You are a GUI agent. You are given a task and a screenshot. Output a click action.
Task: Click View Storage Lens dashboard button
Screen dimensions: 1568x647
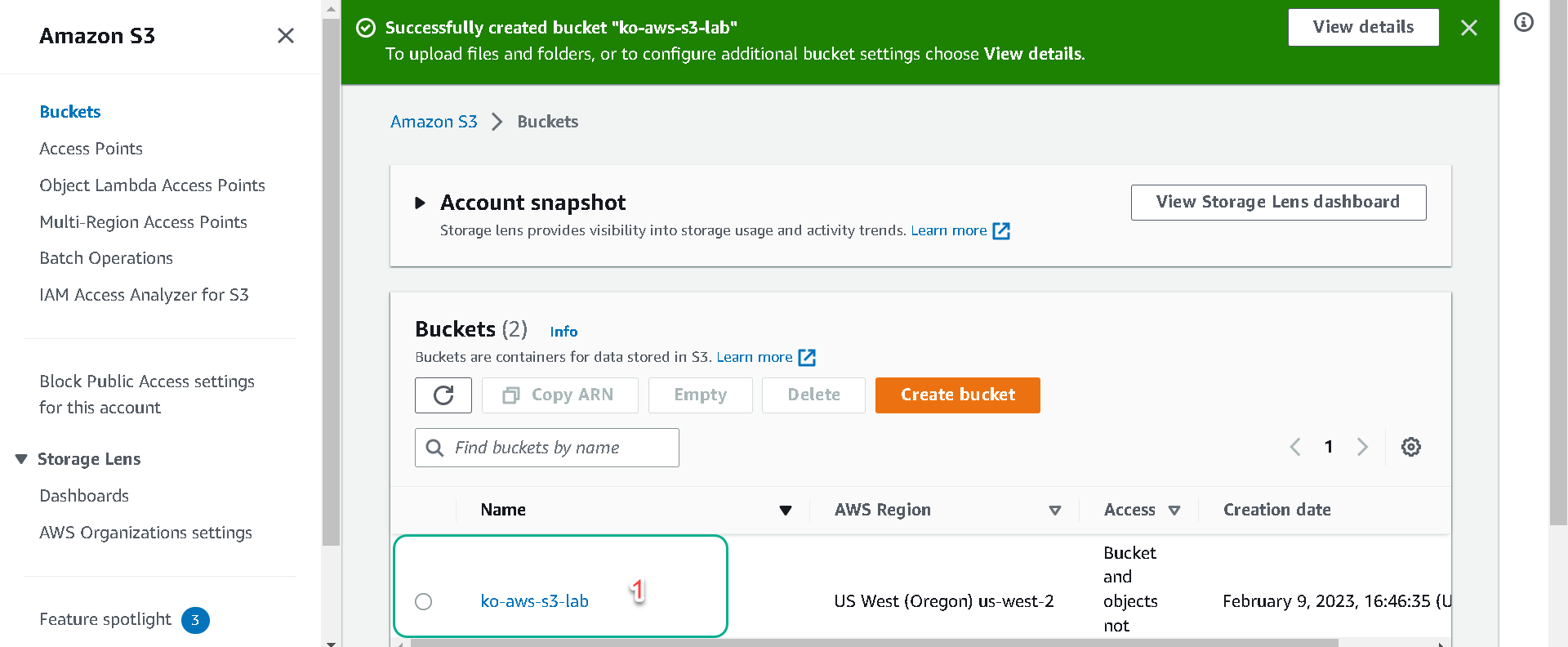[1278, 202]
